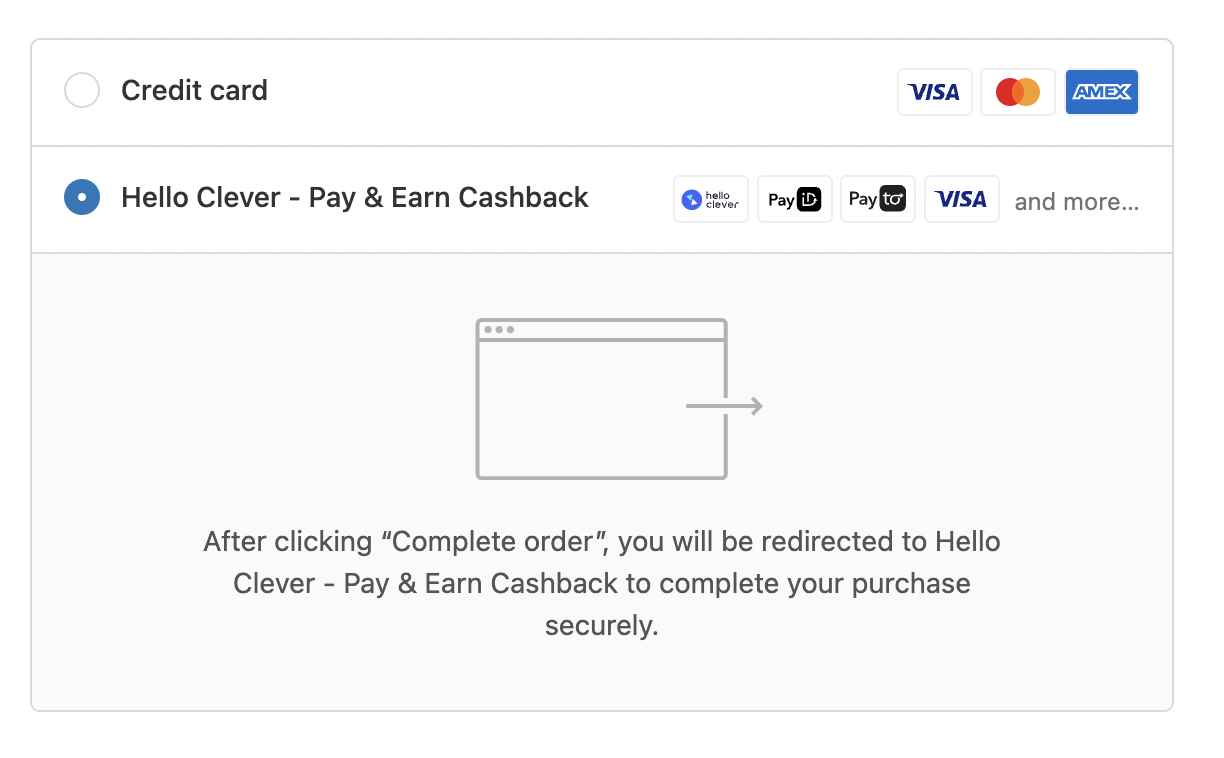Click empty space between Credit card label and Visa
1224x758 pixels.
[580, 93]
